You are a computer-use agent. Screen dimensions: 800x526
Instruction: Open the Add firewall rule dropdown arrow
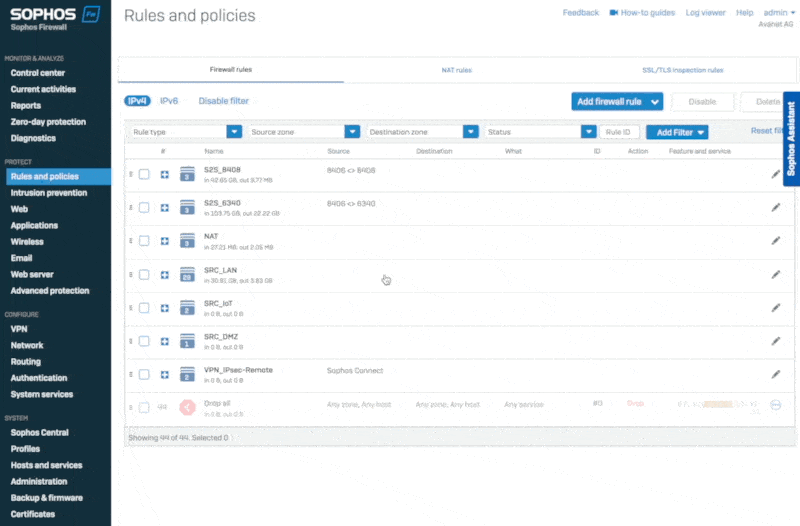[x=655, y=102]
